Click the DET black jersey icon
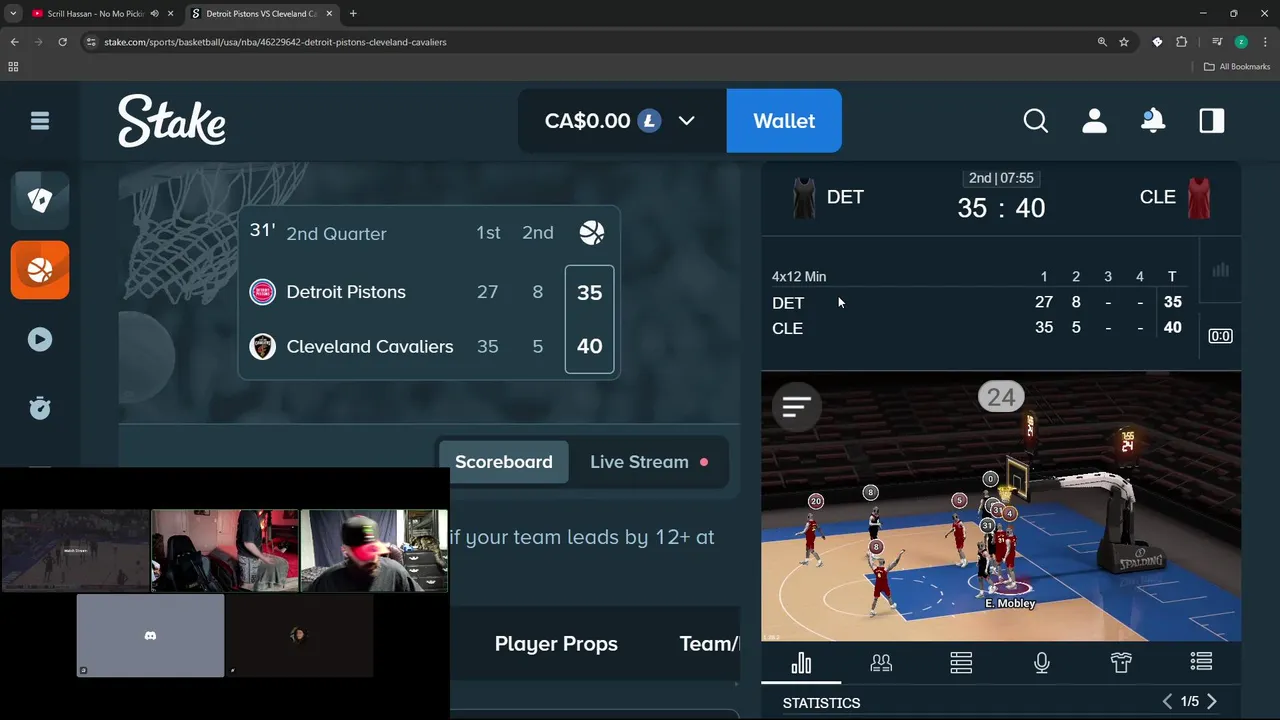 (804, 198)
